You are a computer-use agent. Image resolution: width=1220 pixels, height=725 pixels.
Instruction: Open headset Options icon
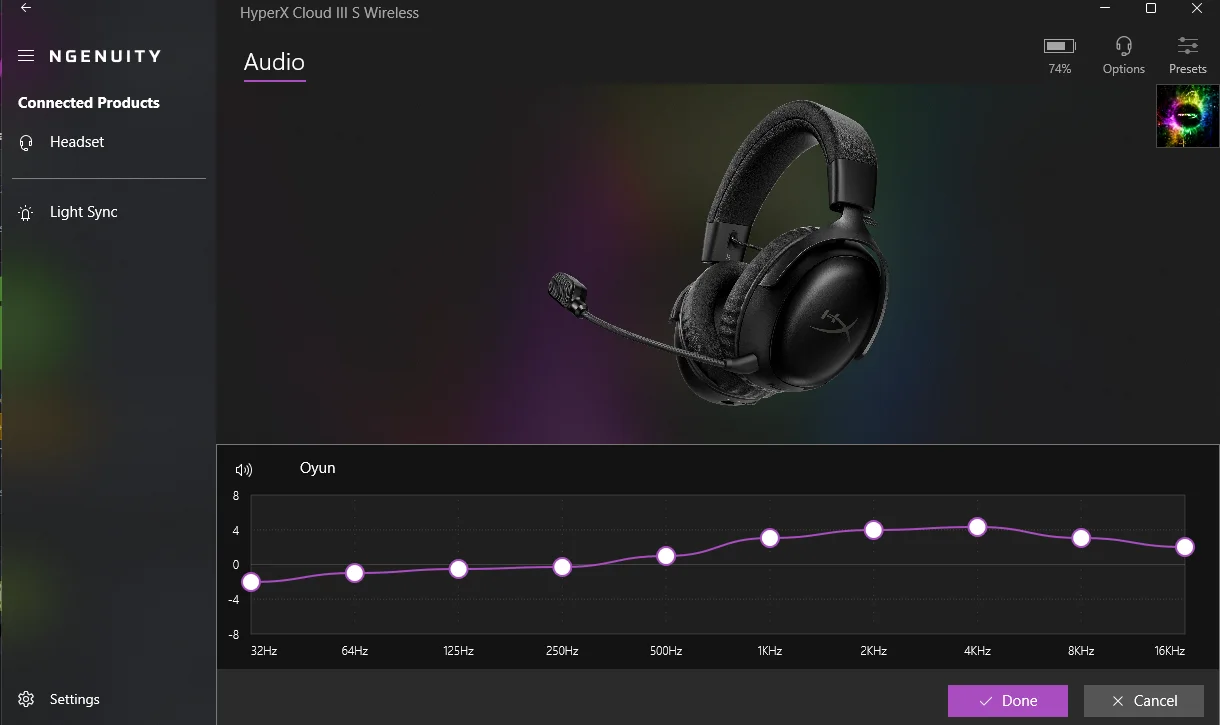click(1123, 46)
